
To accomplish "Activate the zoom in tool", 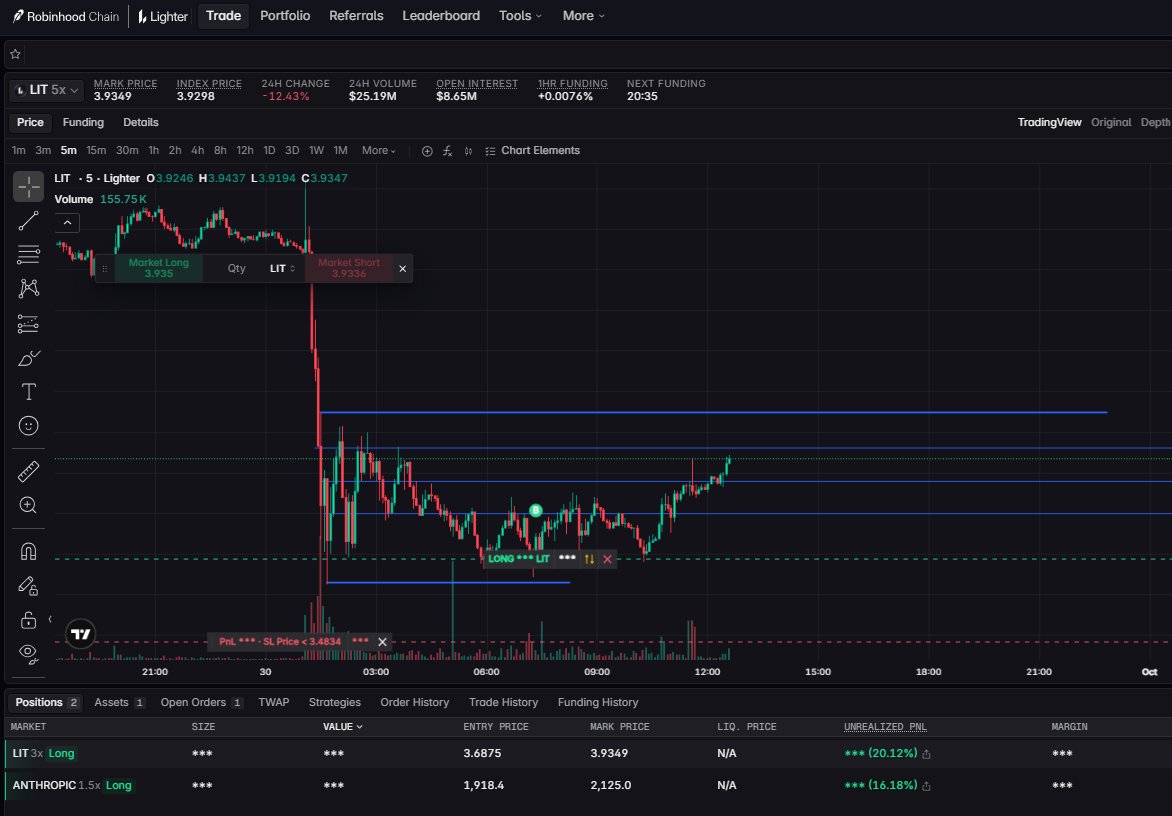I will pos(28,506).
